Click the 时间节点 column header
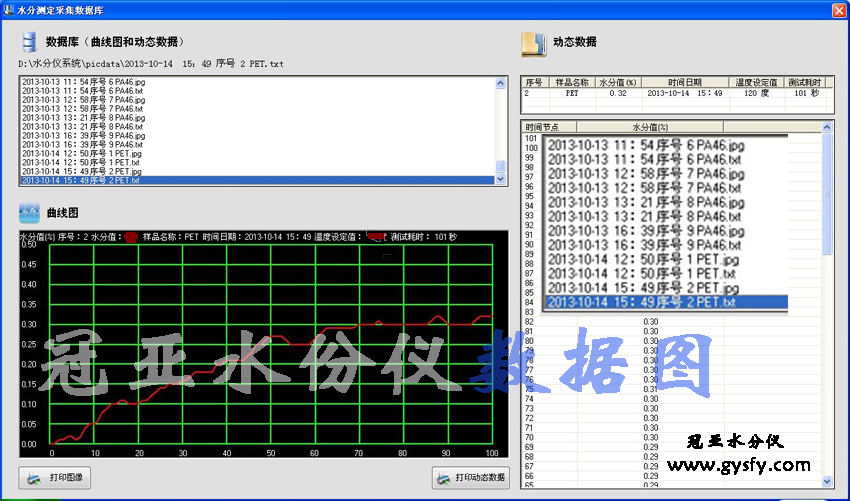 point(549,127)
